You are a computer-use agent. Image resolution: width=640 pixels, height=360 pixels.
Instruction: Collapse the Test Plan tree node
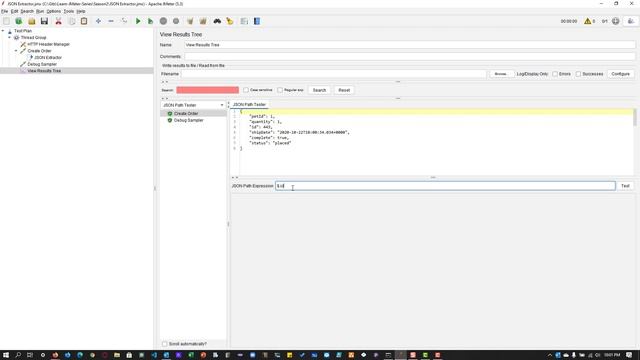(3, 31)
